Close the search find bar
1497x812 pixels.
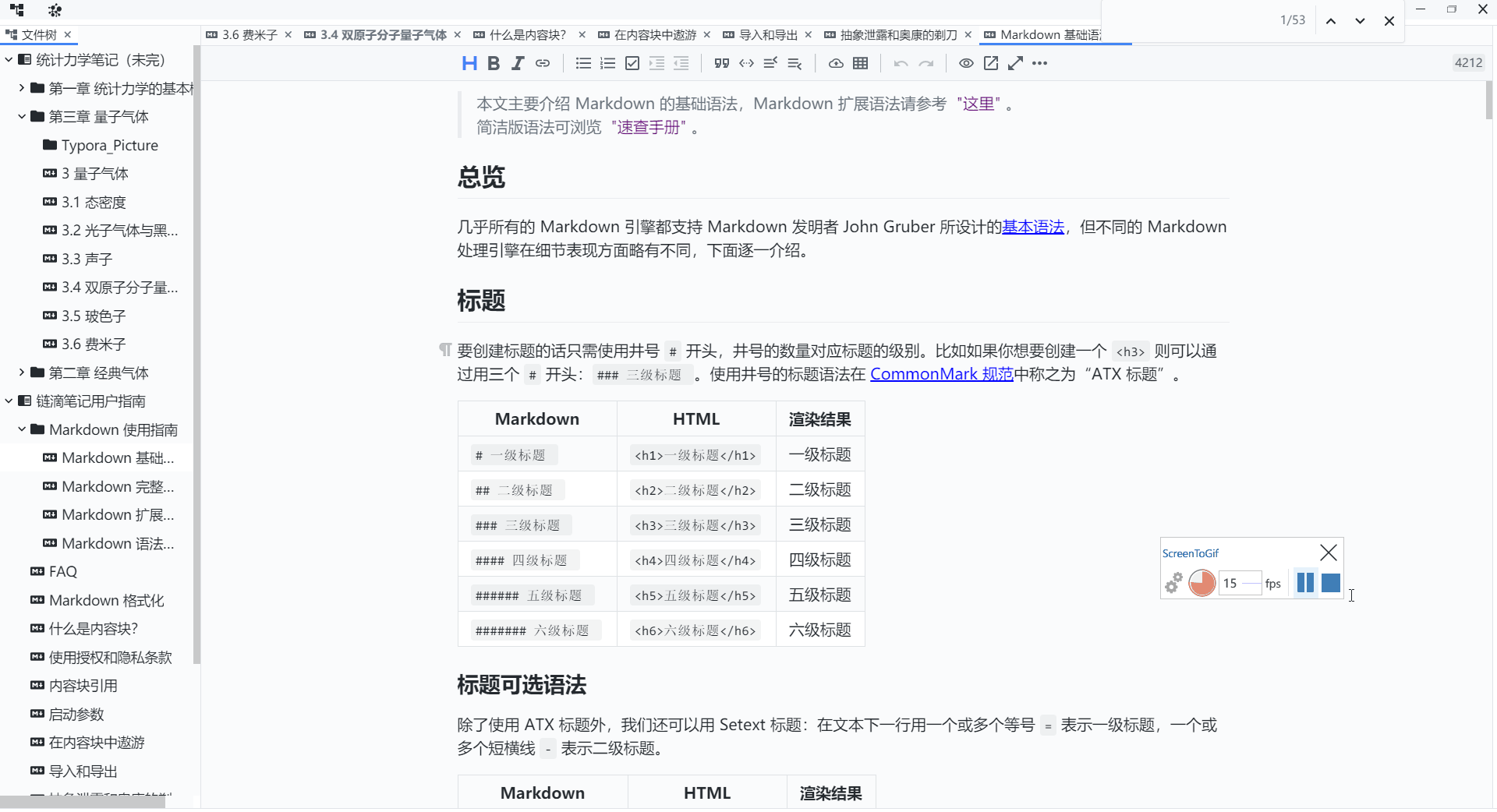(1389, 21)
